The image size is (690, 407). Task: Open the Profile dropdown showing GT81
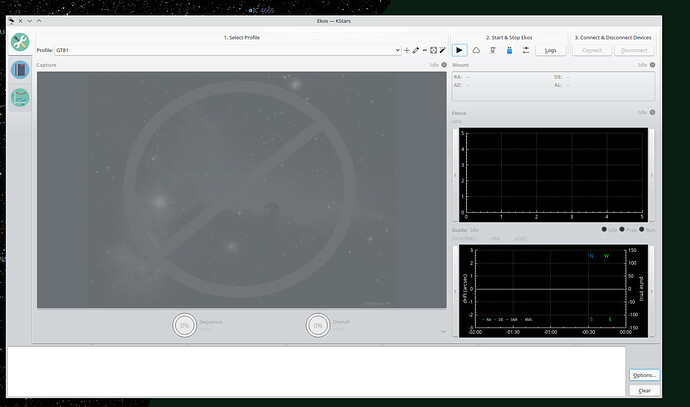[x=228, y=50]
